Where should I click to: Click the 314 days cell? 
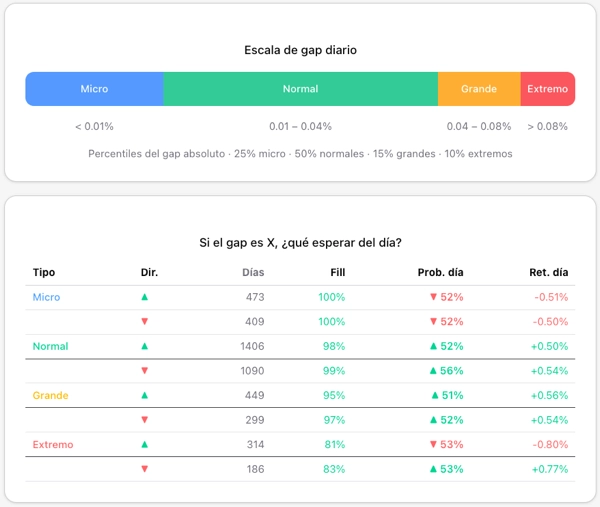255,445
